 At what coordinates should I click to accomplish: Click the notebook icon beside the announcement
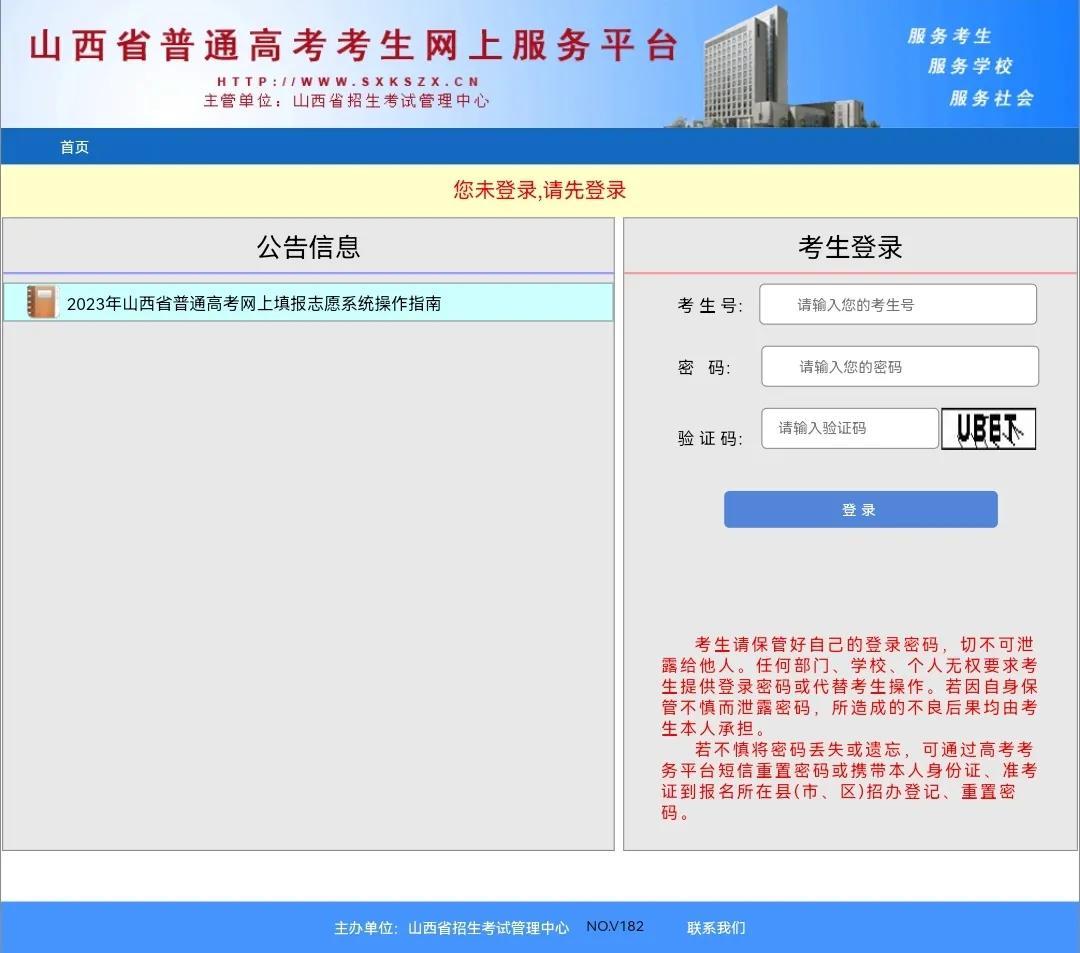pos(41,302)
